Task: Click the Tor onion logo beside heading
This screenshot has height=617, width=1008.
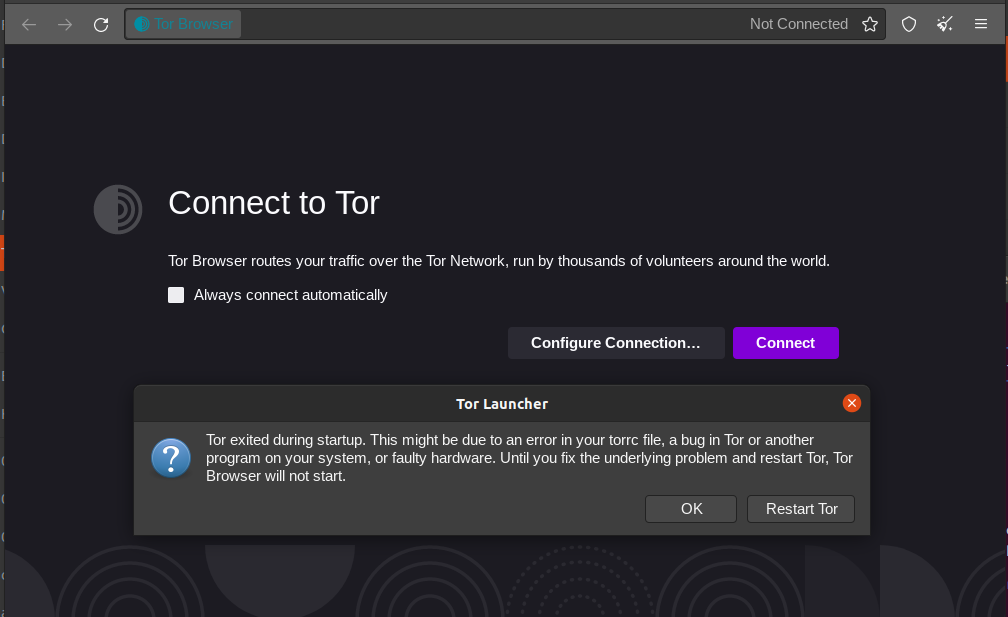Action: [118, 209]
